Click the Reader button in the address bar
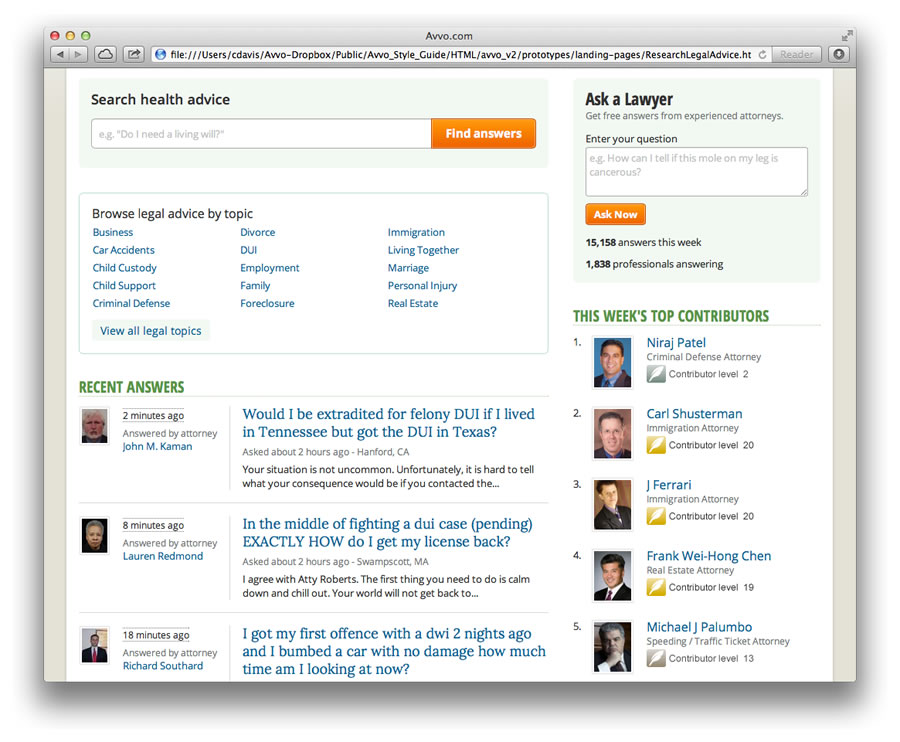Image resolution: width=900 pixels, height=742 pixels. coord(796,55)
